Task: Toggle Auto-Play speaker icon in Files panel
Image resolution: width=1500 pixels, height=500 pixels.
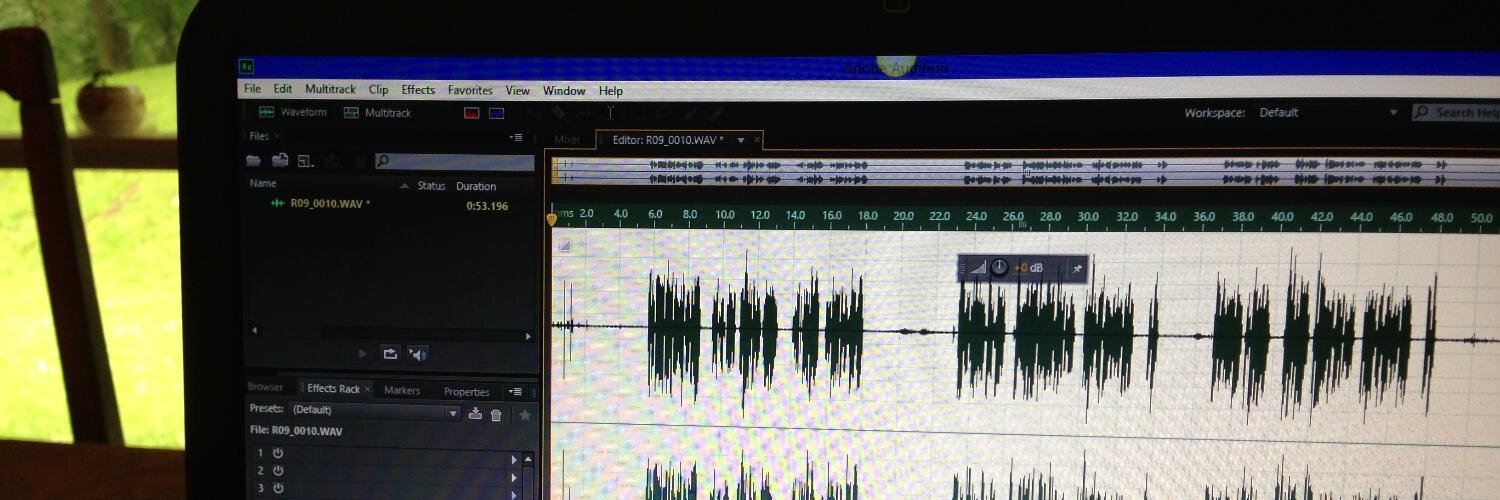Action: (418, 354)
